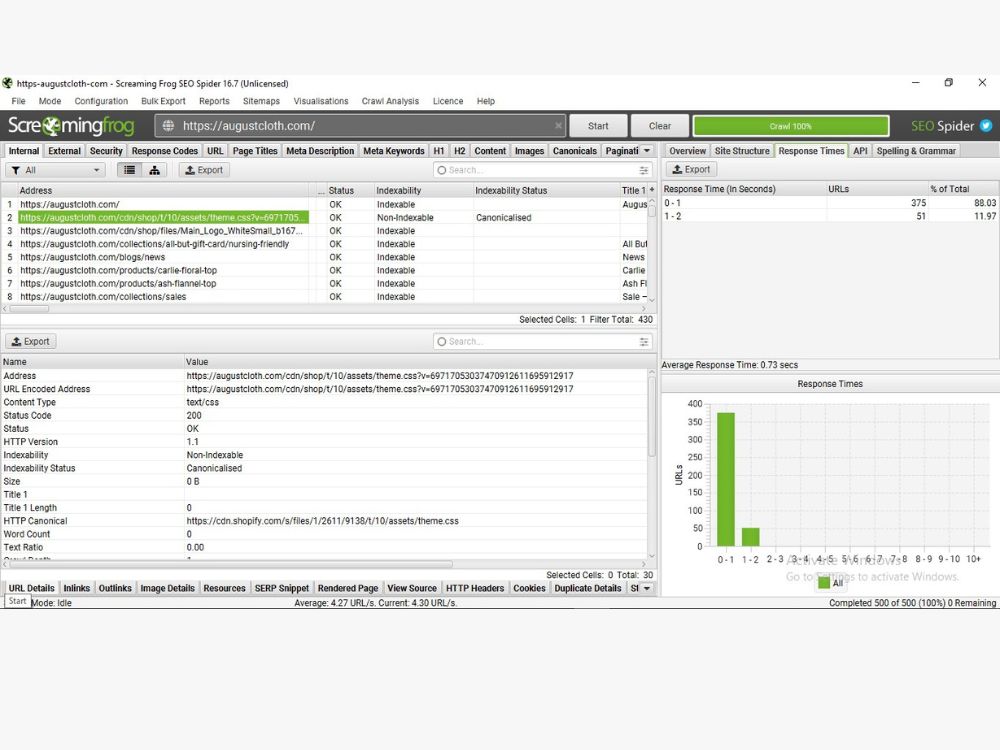This screenshot has width=1000, height=750.
Task: Open the SERP Snippet bottom tab
Action: [281, 588]
